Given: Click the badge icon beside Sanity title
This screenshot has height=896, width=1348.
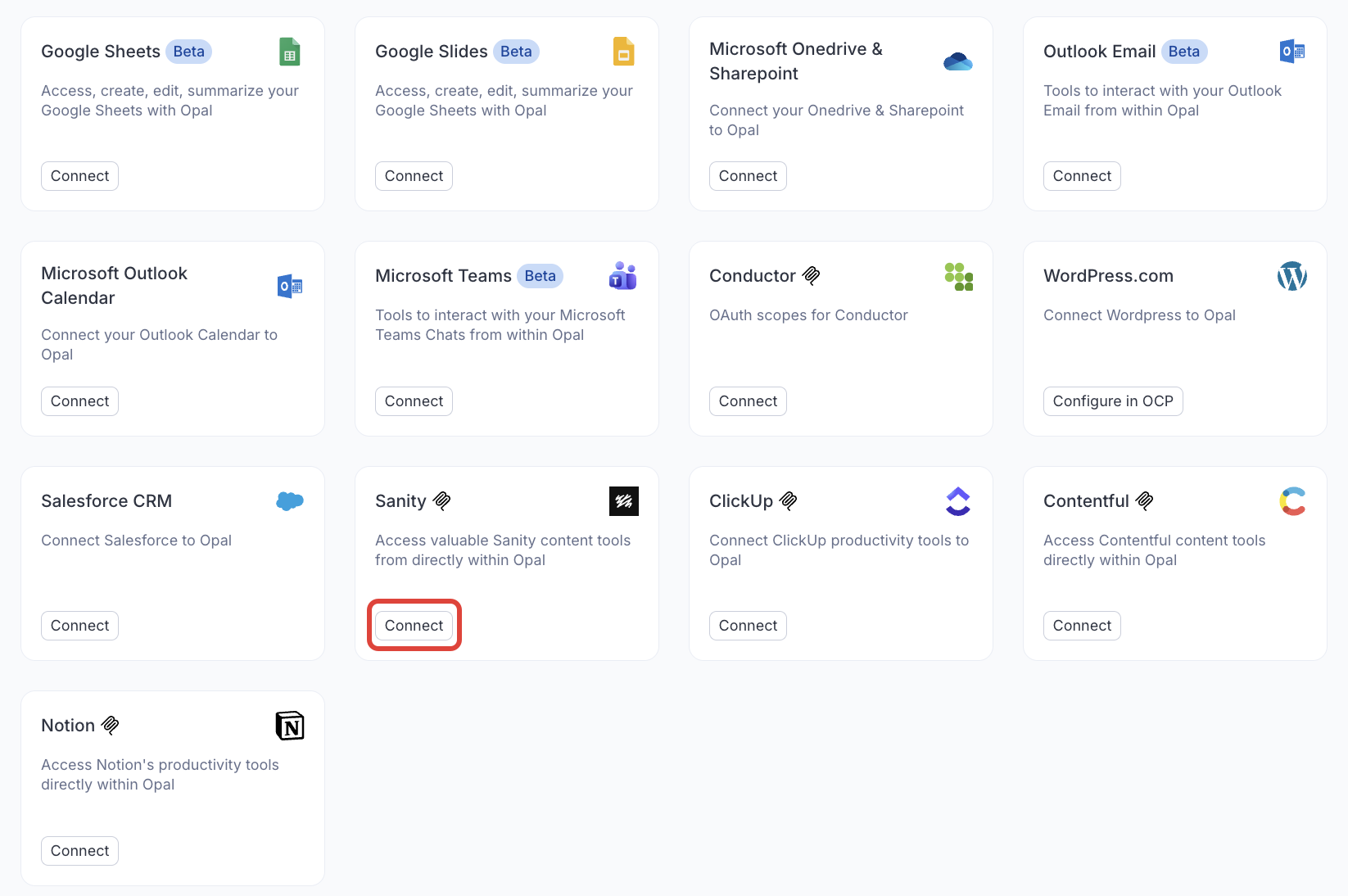Looking at the screenshot, I should (x=441, y=501).
